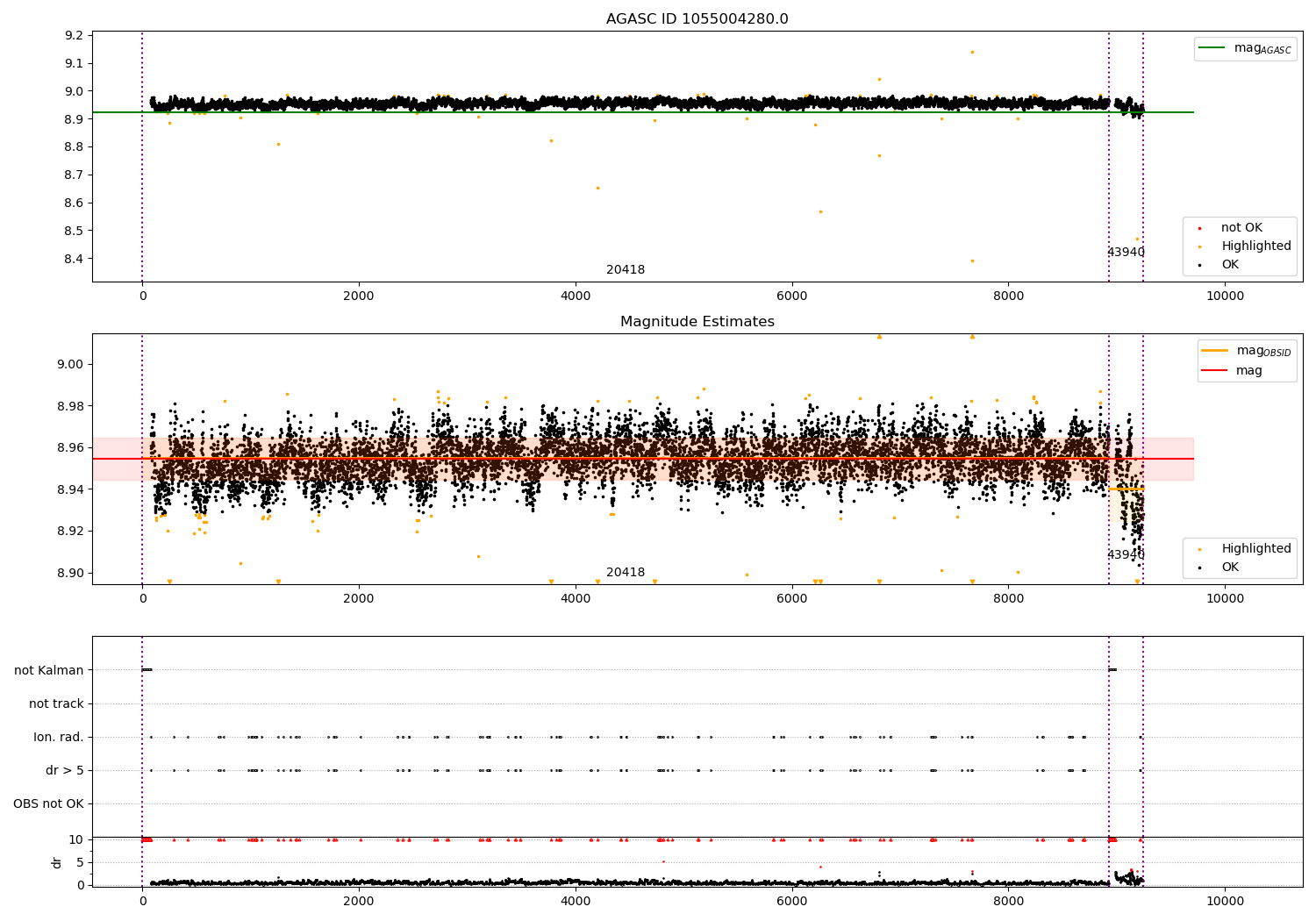Click the 8.4 y-axis tick label
1316x921 pixels.
tap(75, 259)
